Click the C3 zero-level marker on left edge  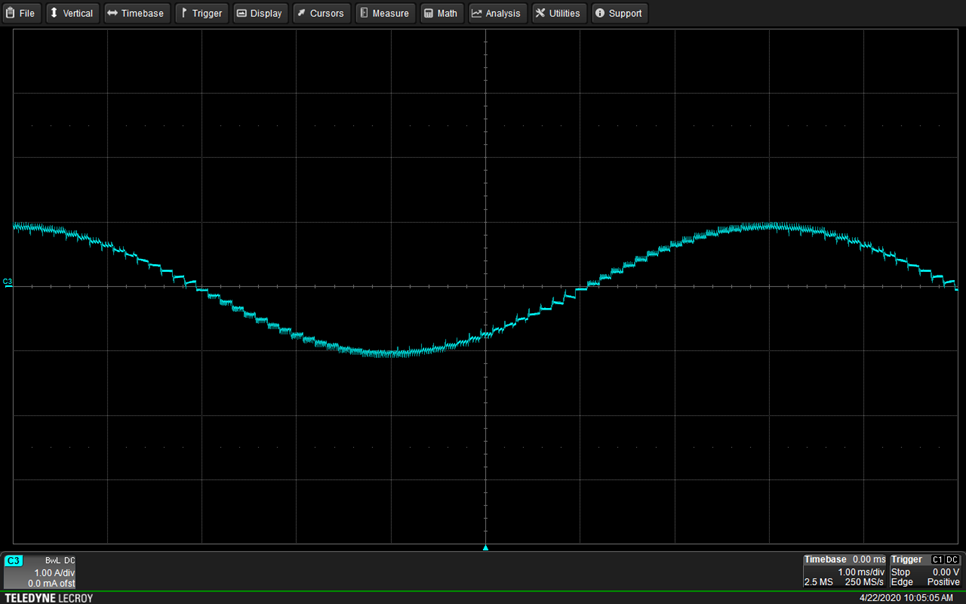click(x=8, y=282)
